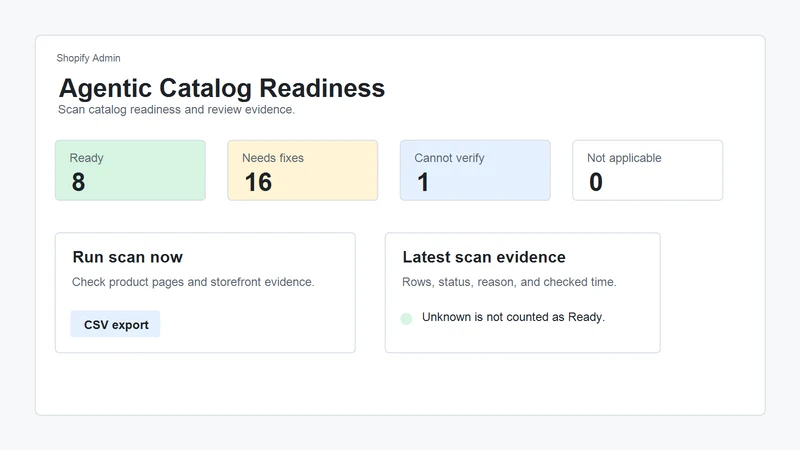Click 'Scan catalog readiness and review evidence.'
This screenshot has height=450, width=800.
pos(176,110)
